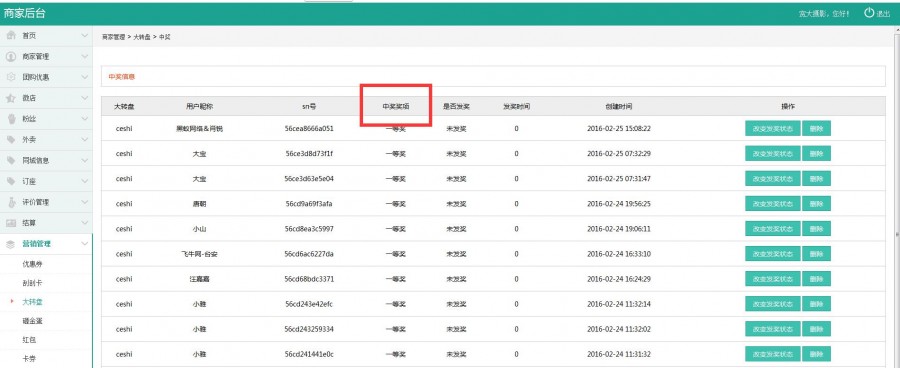Open the 刮刮卡 submenu item
Viewport: 900px width, 368px height.
pos(32,283)
